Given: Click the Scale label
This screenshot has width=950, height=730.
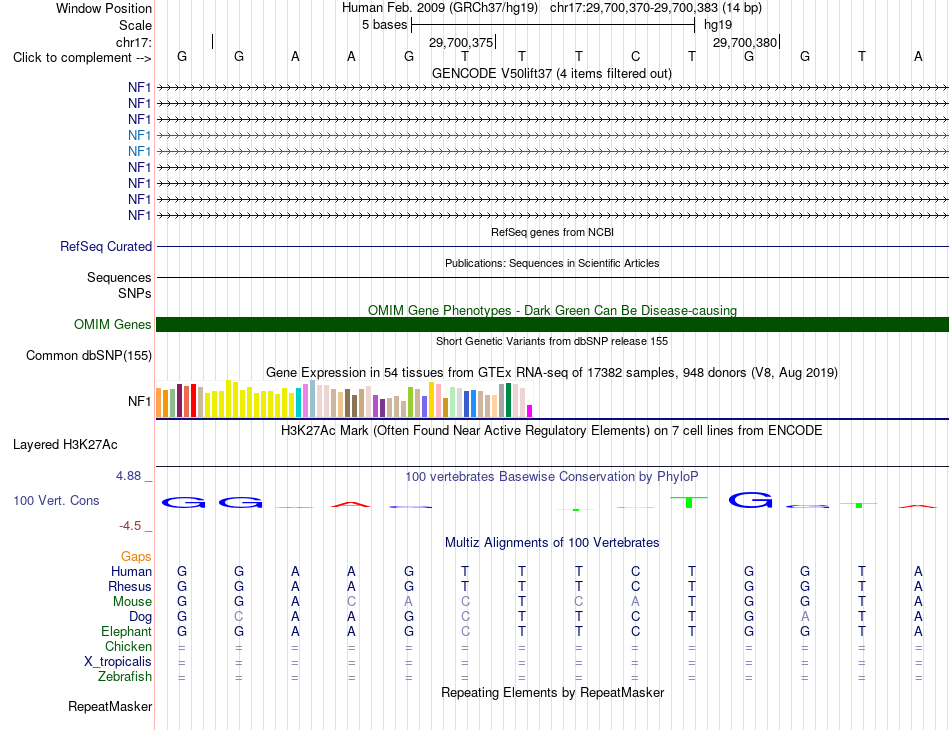Looking at the screenshot, I should click(x=135, y=25).
